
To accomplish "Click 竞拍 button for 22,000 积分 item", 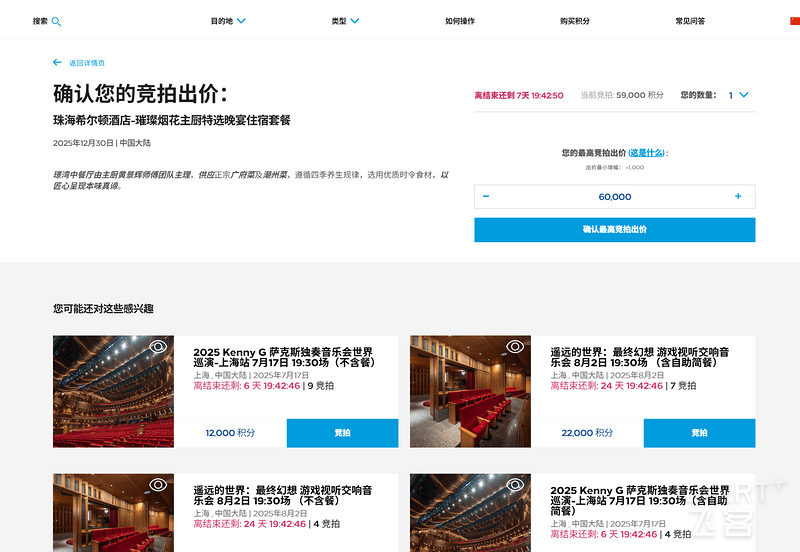I will (x=699, y=433).
